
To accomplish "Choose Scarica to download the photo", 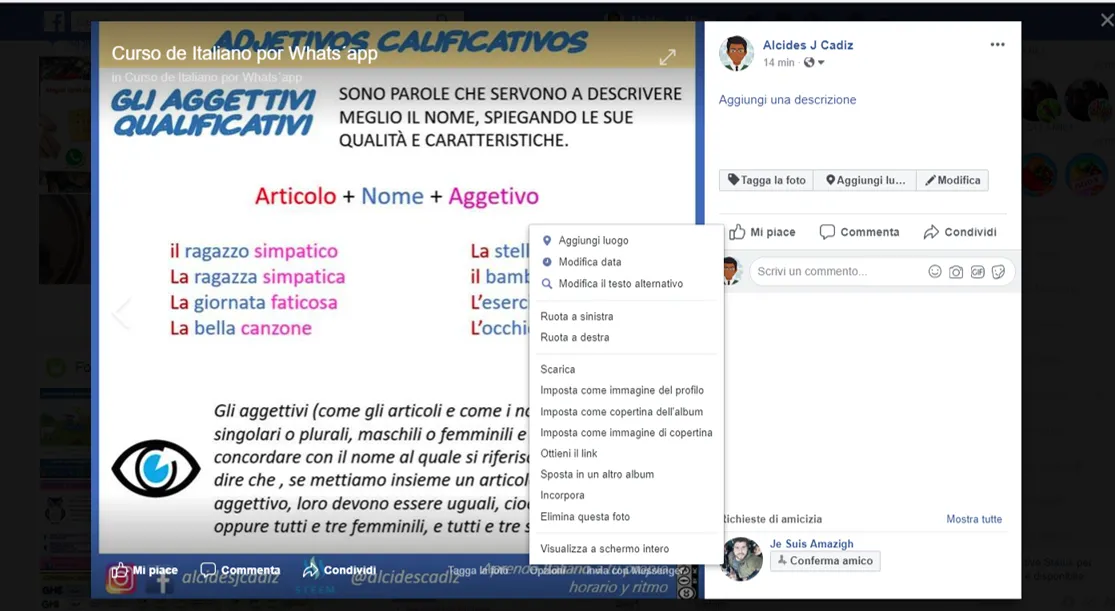I will point(626,369).
